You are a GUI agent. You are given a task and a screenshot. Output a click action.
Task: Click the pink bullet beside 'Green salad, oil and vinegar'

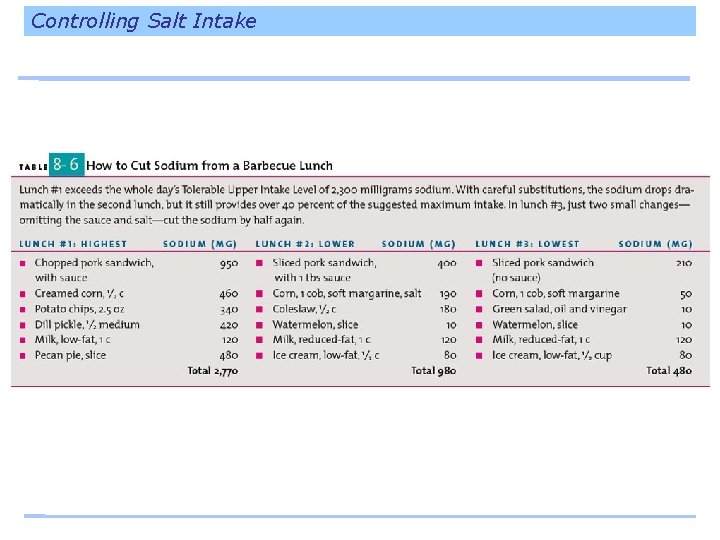(479, 309)
